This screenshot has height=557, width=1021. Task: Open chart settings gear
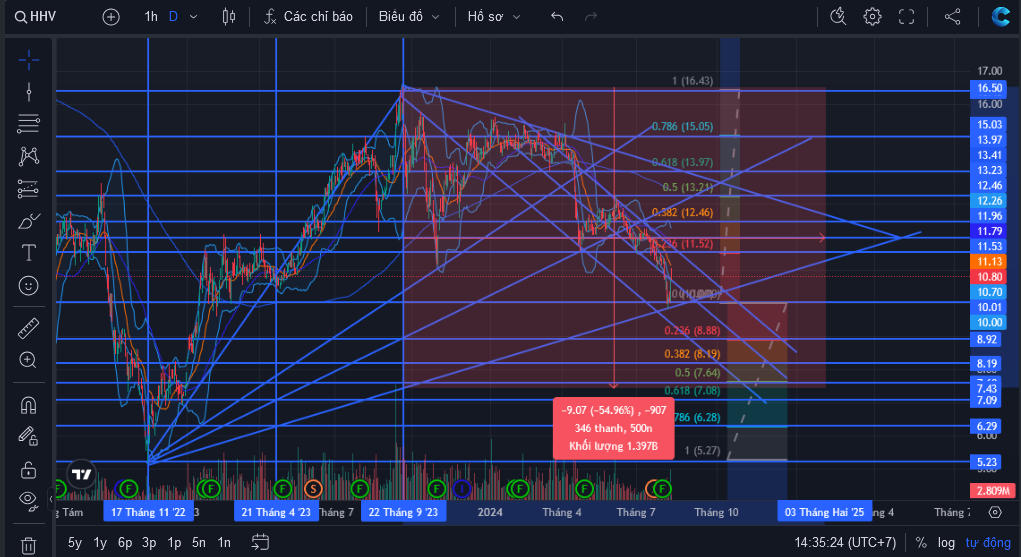pos(873,17)
